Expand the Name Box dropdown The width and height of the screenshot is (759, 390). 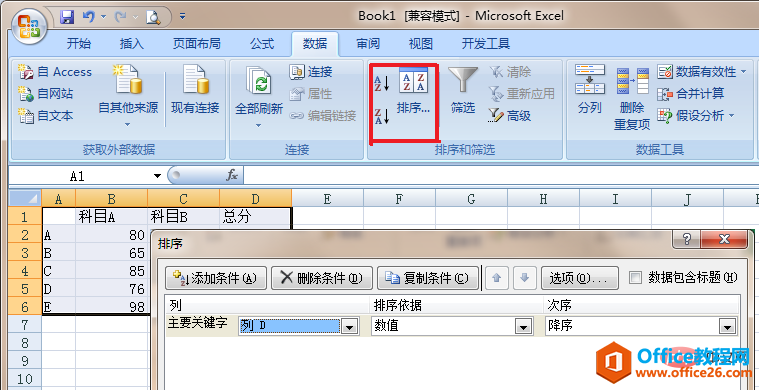coord(157,176)
